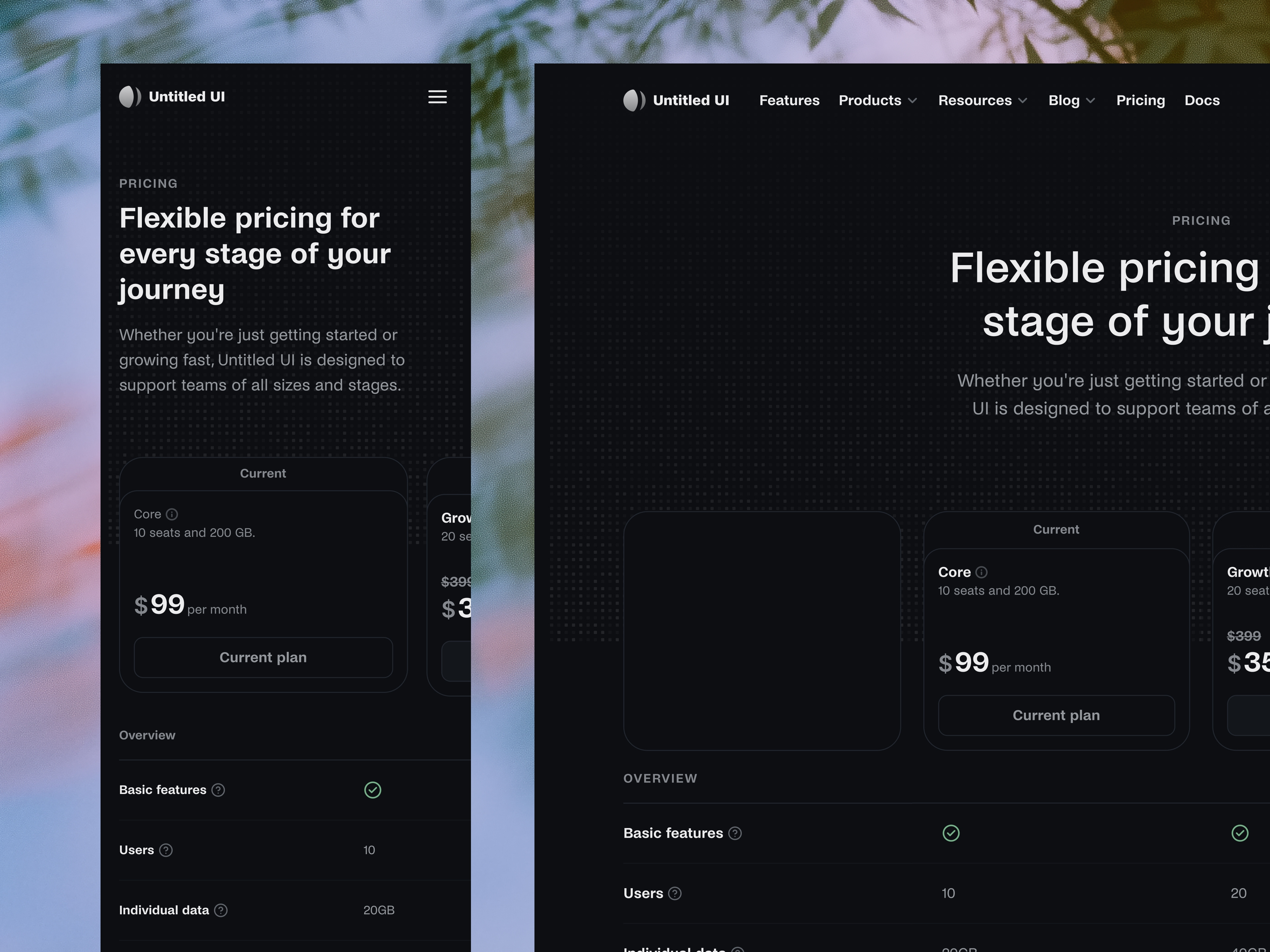Click the info icon next to Core plan name
The width and height of the screenshot is (1270, 952).
[x=173, y=514]
